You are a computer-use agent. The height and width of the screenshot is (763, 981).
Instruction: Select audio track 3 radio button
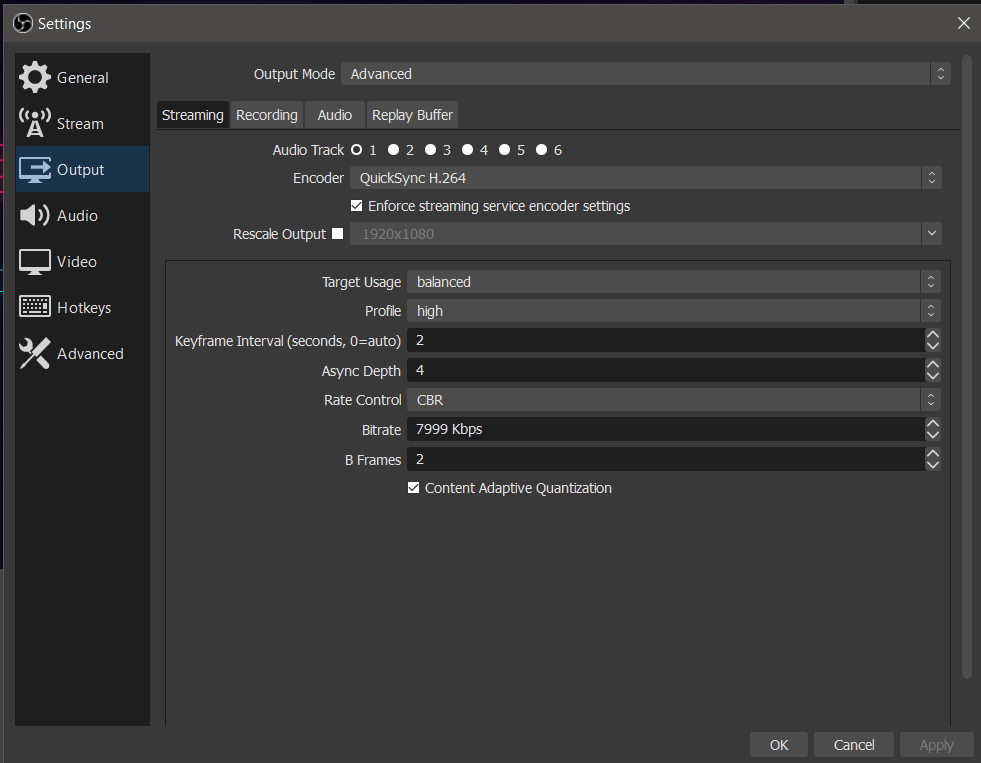(430, 149)
